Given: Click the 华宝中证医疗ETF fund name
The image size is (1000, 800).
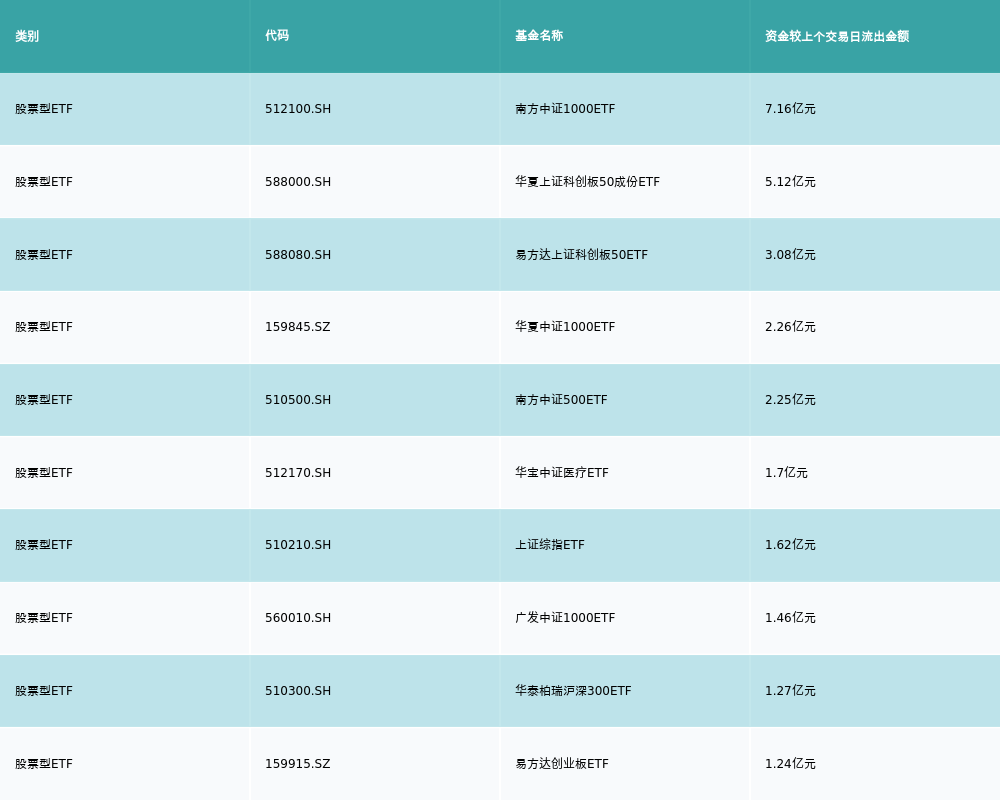Looking at the screenshot, I should point(561,473).
